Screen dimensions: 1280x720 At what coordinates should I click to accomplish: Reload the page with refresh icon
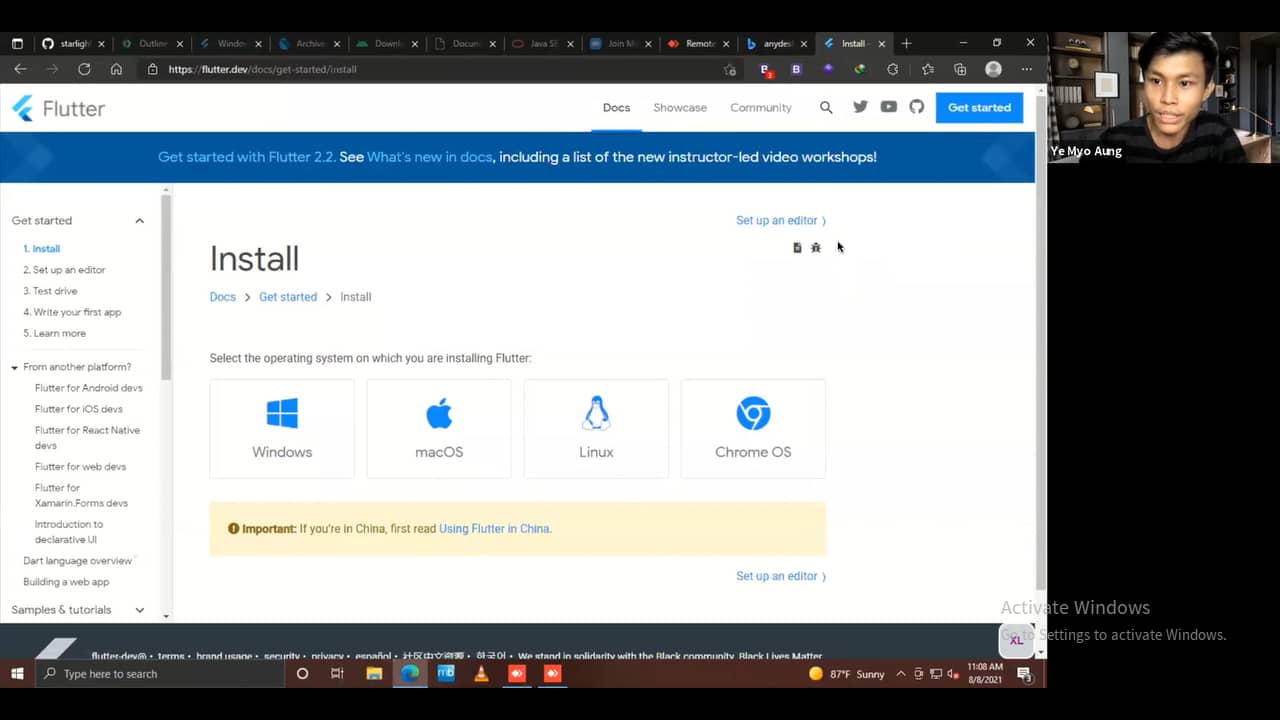click(84, 69)
